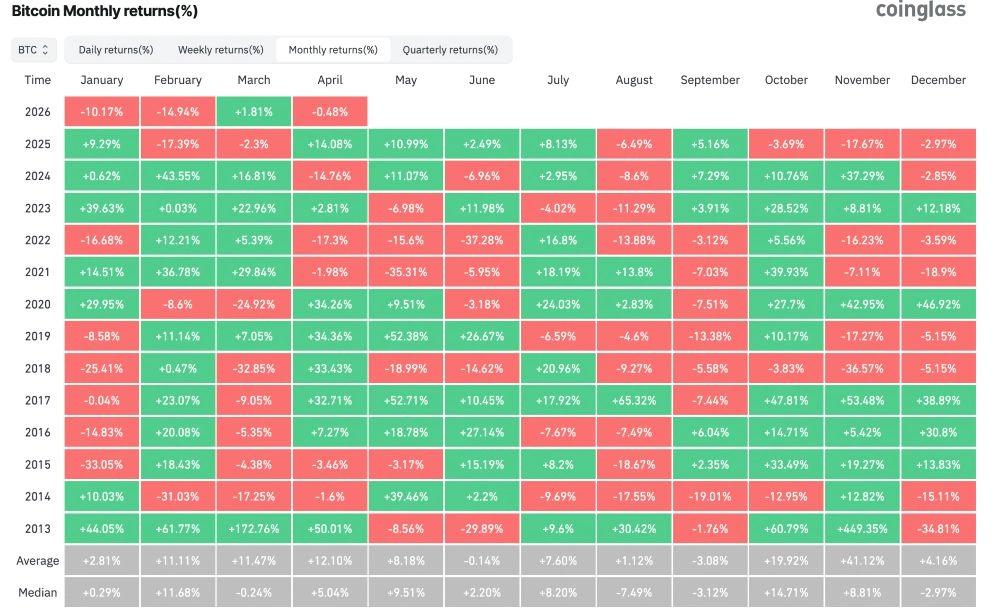
Task: Click the September column header
Action: tap(710, 80)
